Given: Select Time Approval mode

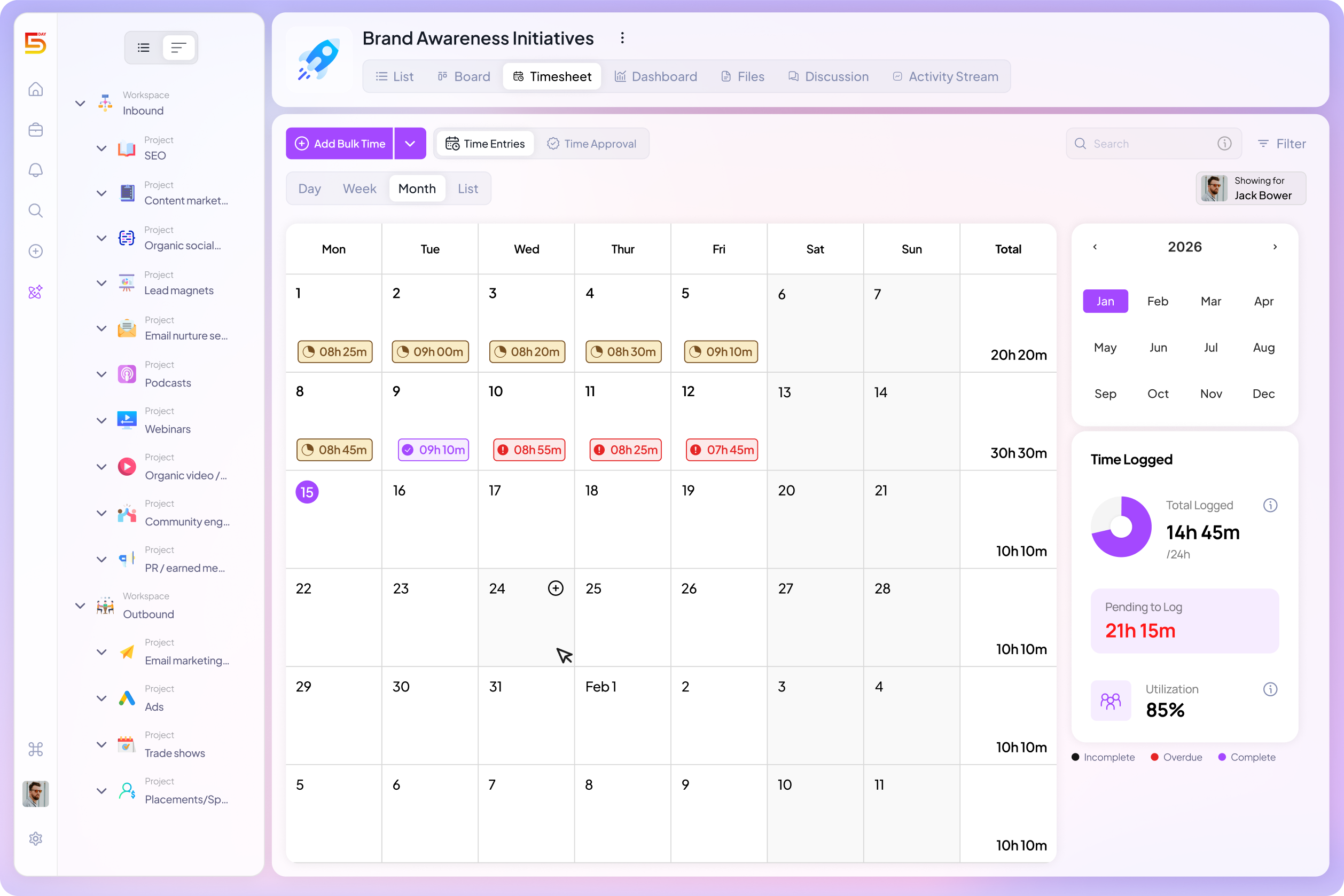Looking at the screenshot, I should pos(592,144).
